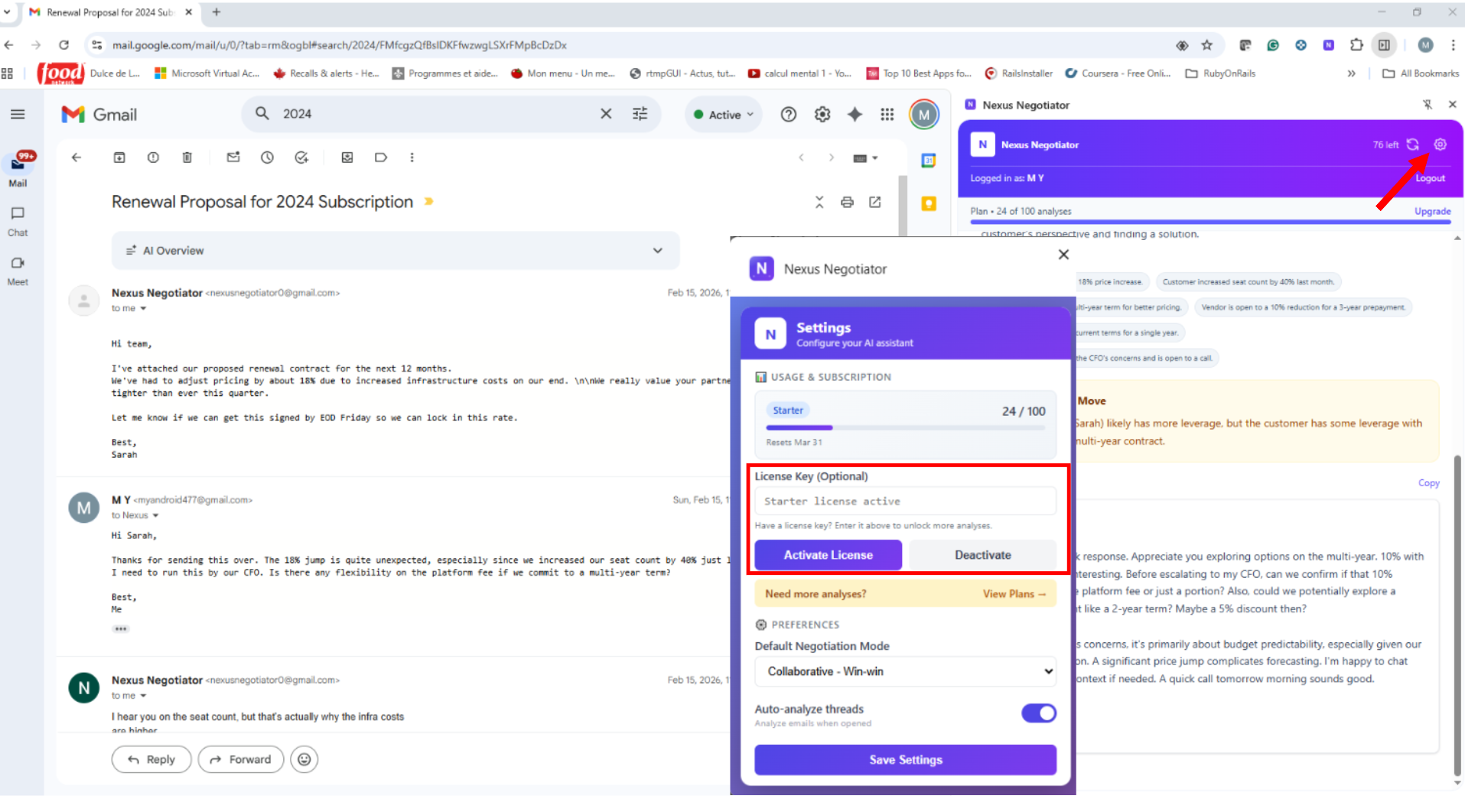Print all messages with printer icon

(847, 203)
